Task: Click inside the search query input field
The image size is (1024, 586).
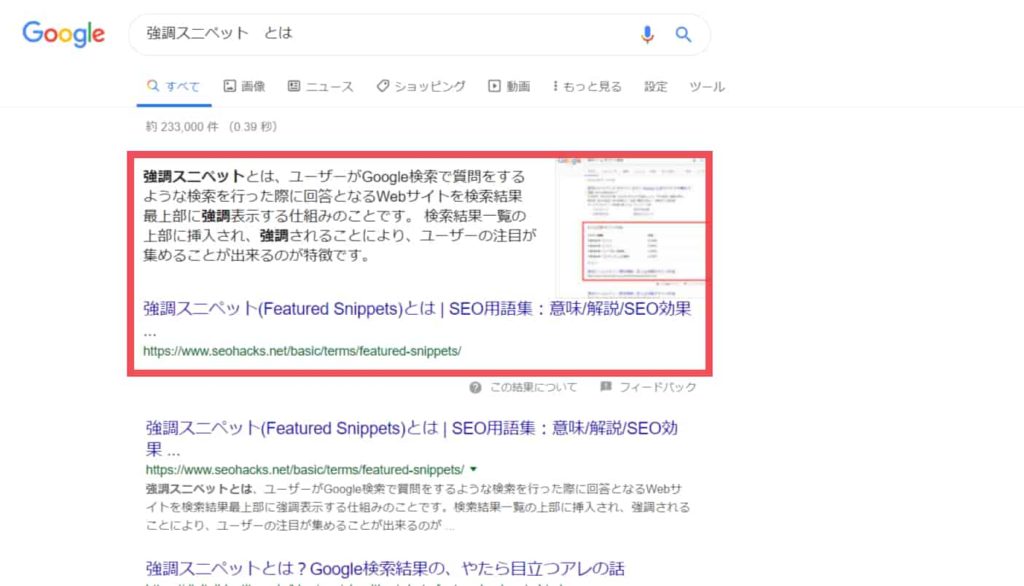Action: click(380, 34)
